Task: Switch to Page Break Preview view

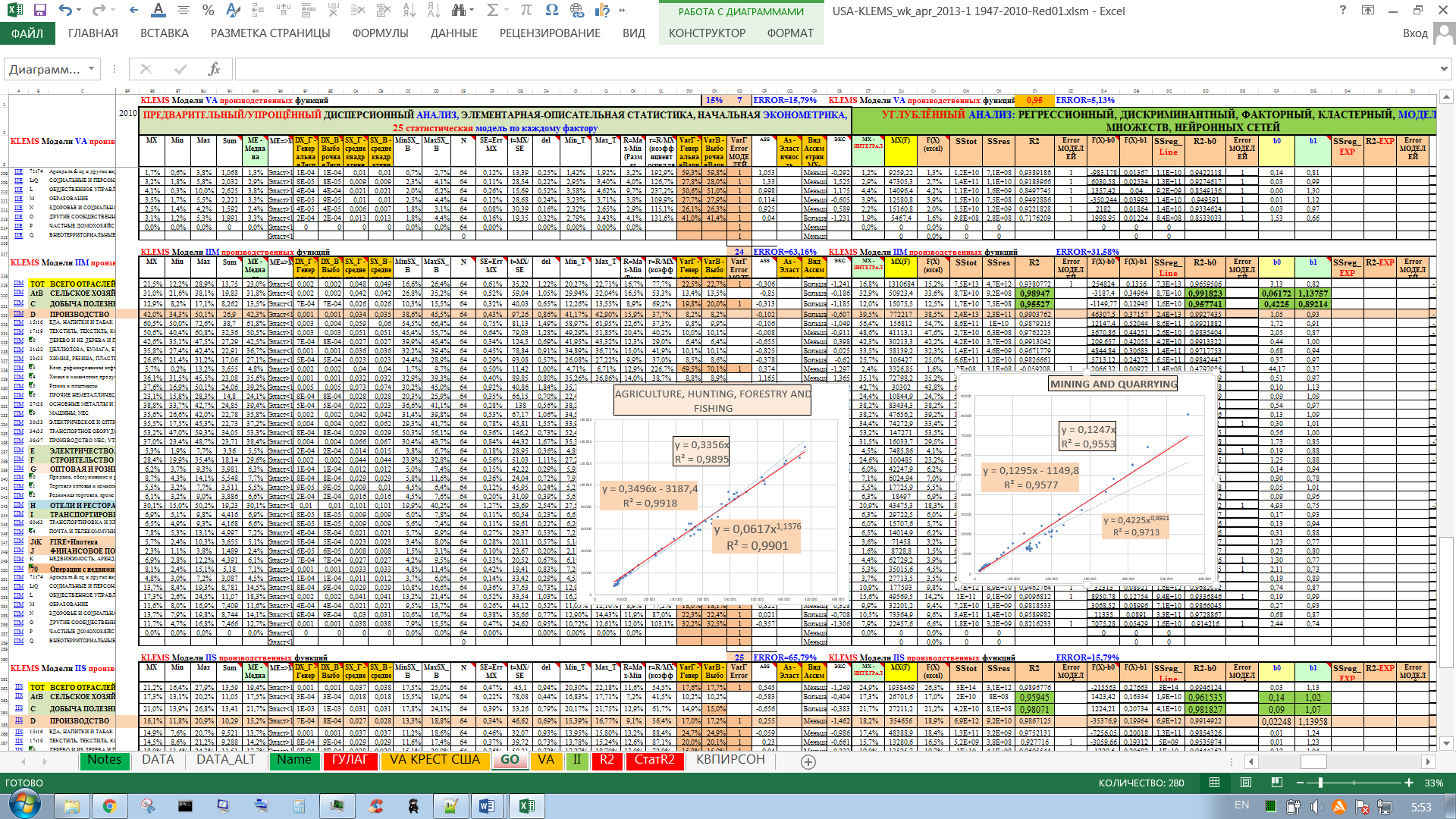Action: 1277,783
